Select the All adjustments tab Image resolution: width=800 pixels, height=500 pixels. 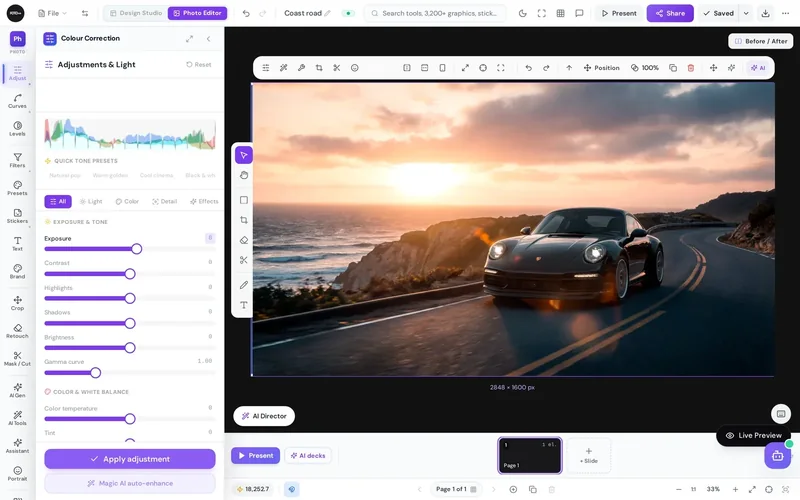58,202
